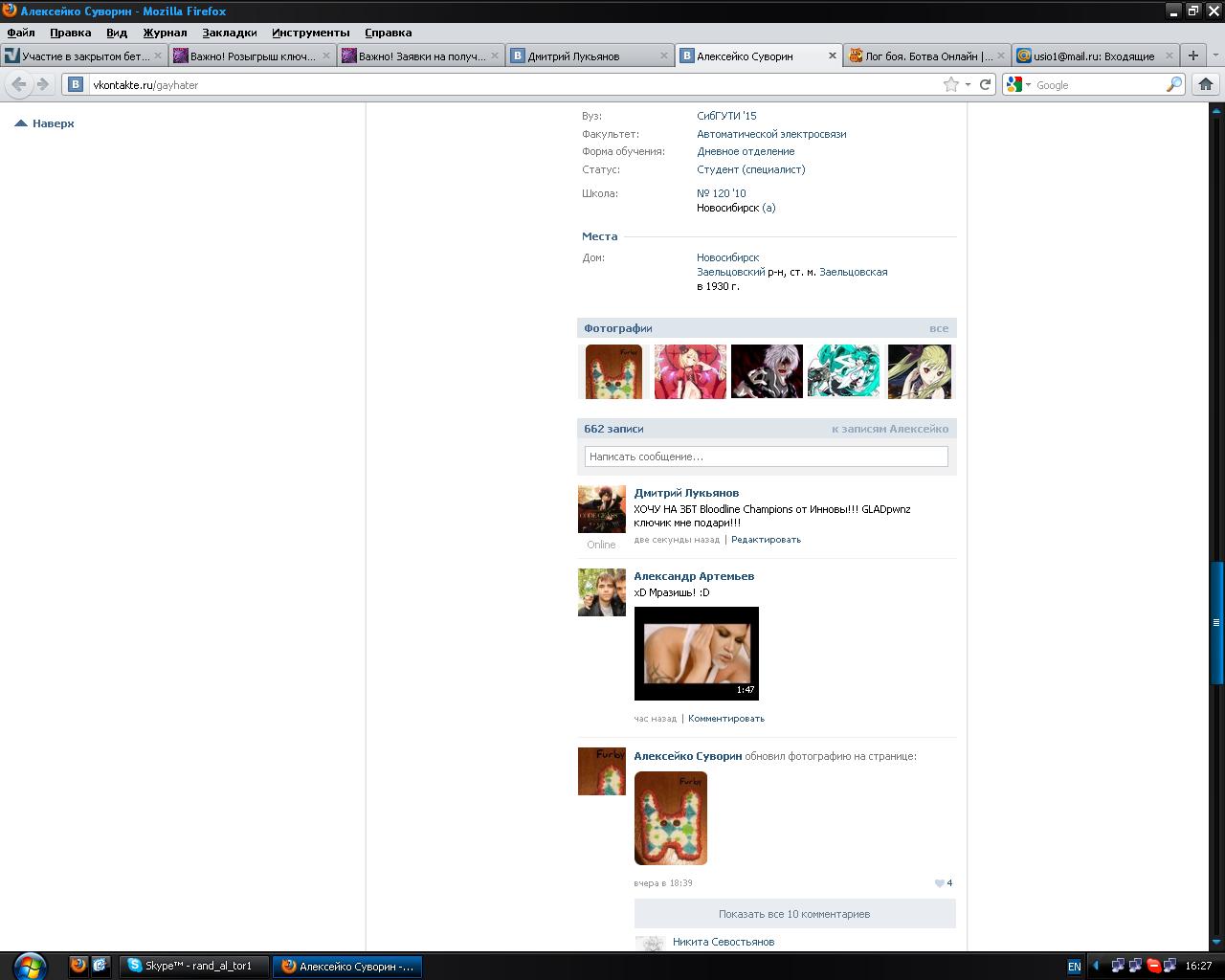Screen dimensions: 1225x980
Task: Reload the page with the refresh icon
Action: 985,84
